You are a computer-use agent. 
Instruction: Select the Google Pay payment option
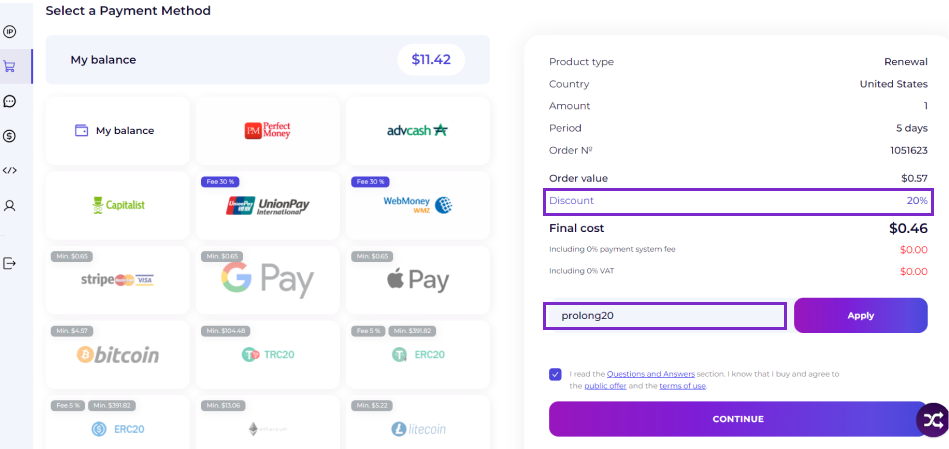point(268,280)
